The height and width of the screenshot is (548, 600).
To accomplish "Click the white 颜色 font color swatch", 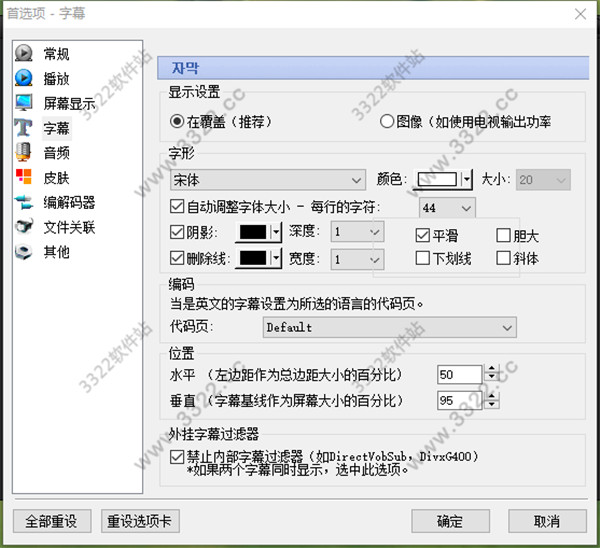I will [x=437, y=179].
